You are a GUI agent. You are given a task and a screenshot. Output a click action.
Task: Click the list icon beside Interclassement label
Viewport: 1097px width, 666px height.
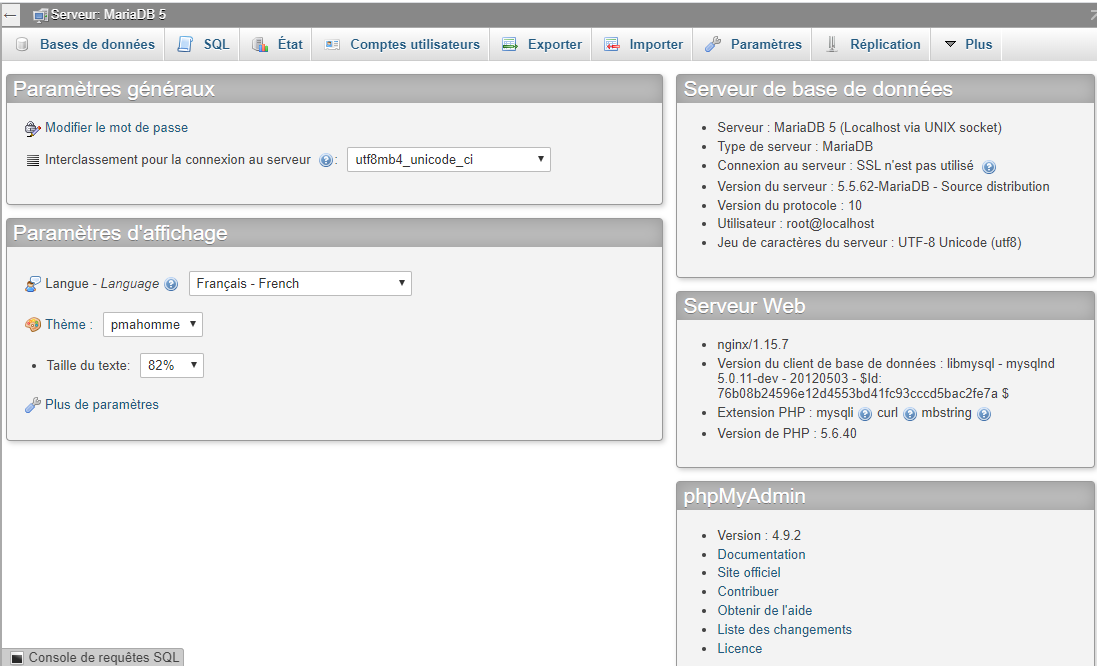coord(33,160)
